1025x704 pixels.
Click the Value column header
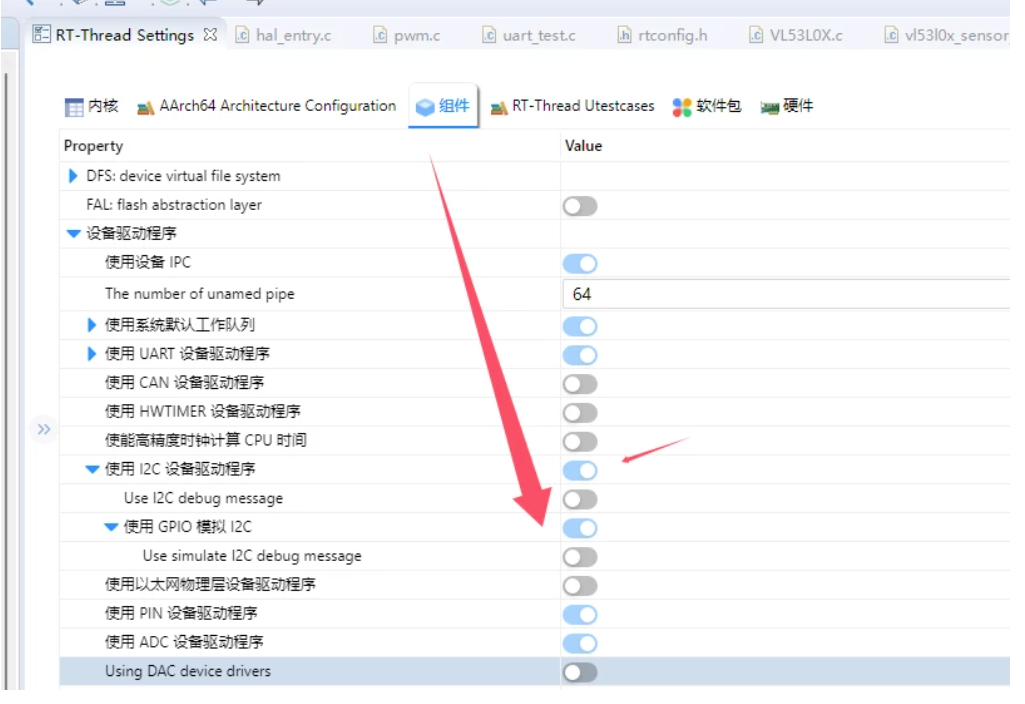583,146
